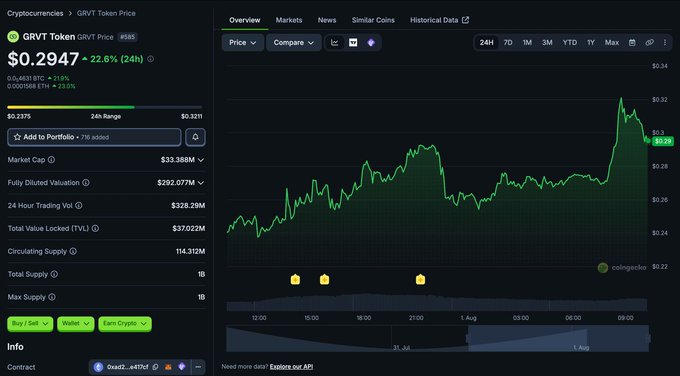Switch to line chart view icon
680x376 pixels.
pos(335,43)
